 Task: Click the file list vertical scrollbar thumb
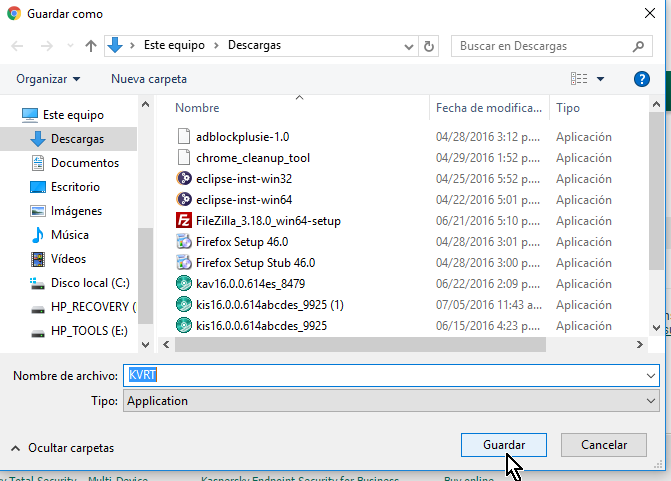[x=656, y=191]
